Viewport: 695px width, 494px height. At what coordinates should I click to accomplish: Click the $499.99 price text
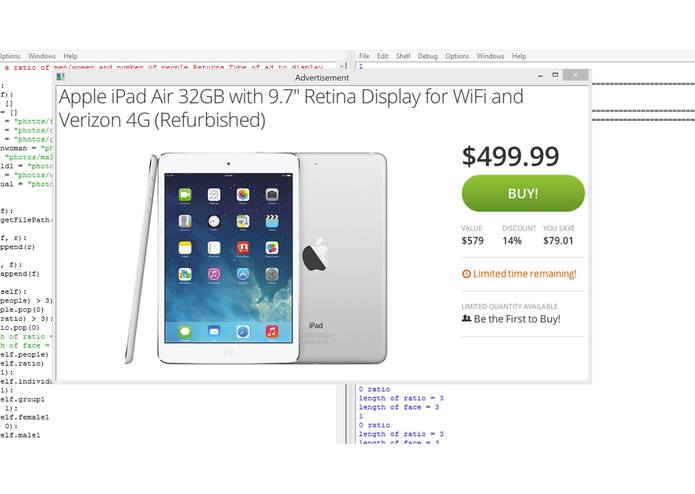(510, 156)
